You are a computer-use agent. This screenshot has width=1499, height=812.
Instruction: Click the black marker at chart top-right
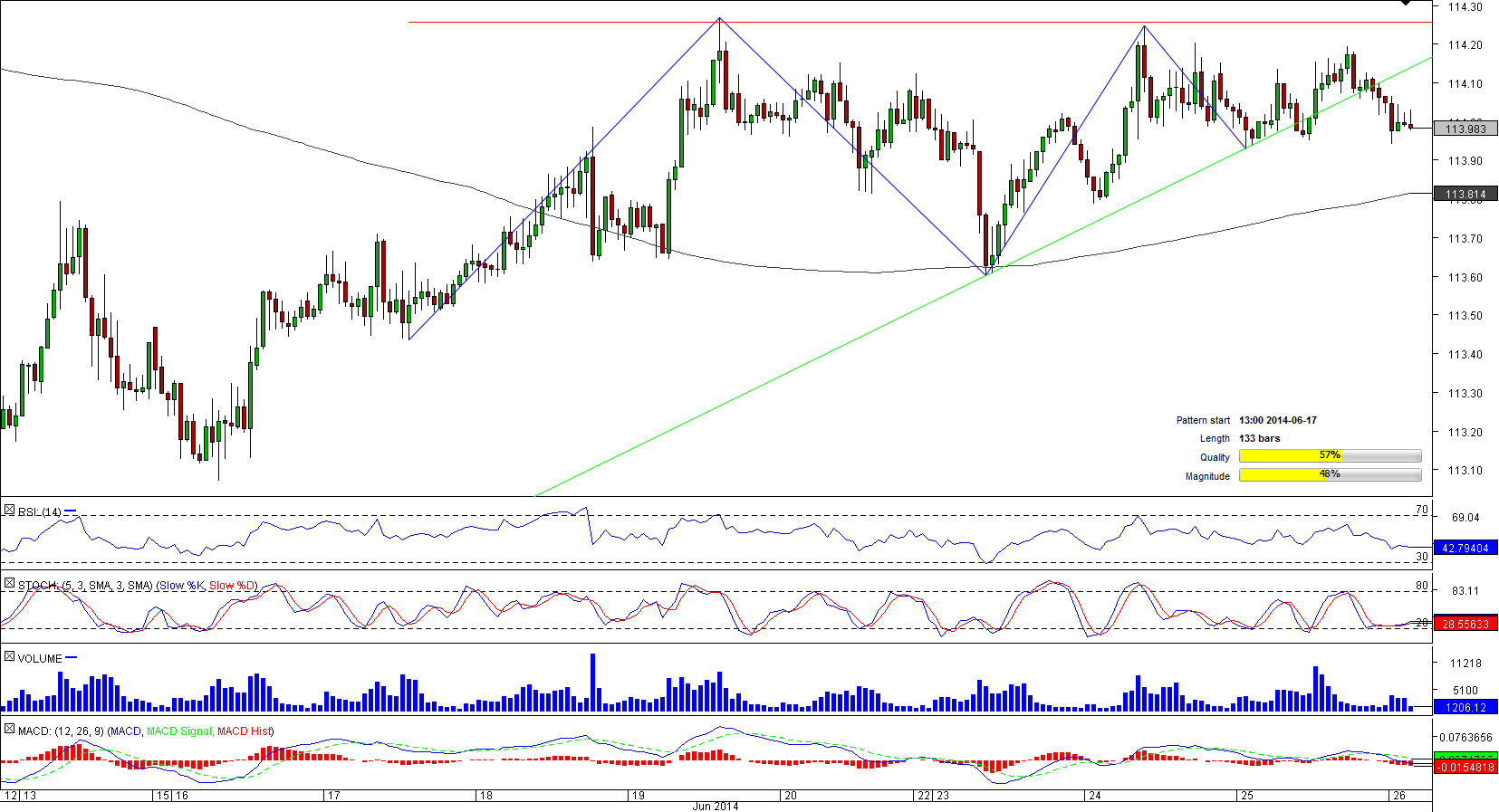(1405, 3)
